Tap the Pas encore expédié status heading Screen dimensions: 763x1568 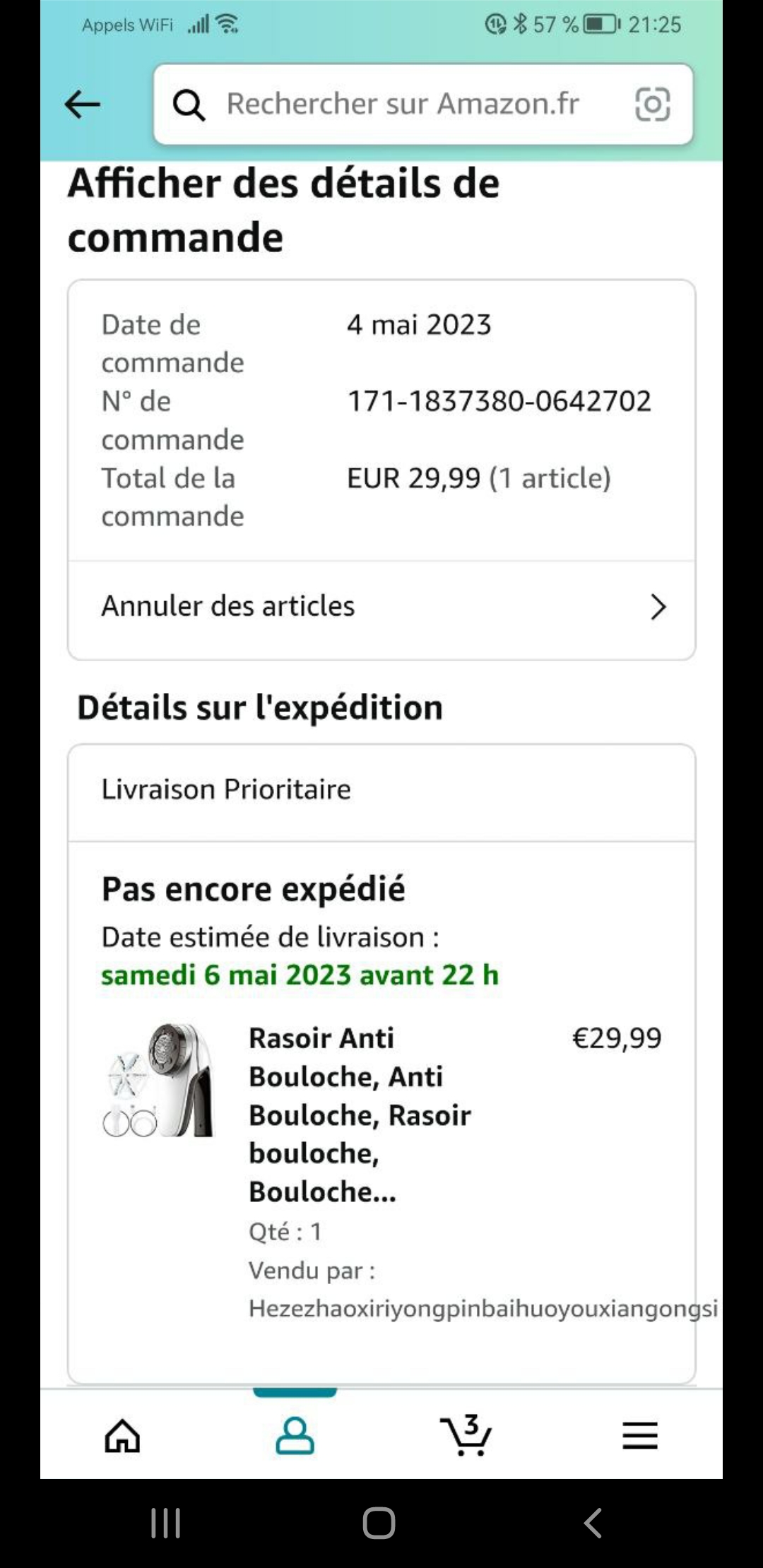point(253,889)
